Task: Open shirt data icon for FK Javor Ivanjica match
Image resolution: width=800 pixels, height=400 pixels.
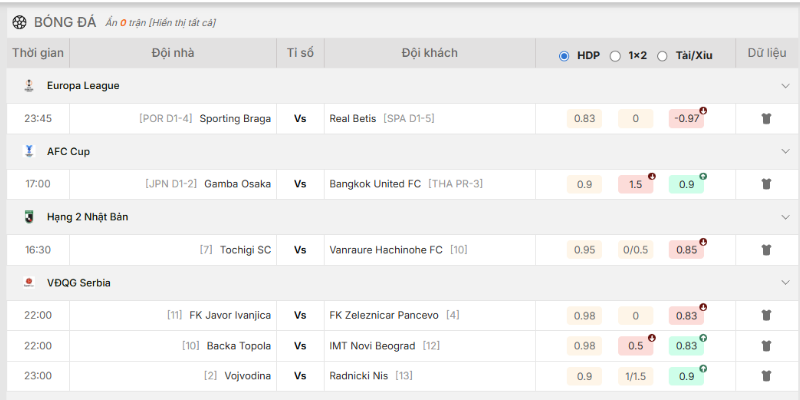Action: (766, 315)
